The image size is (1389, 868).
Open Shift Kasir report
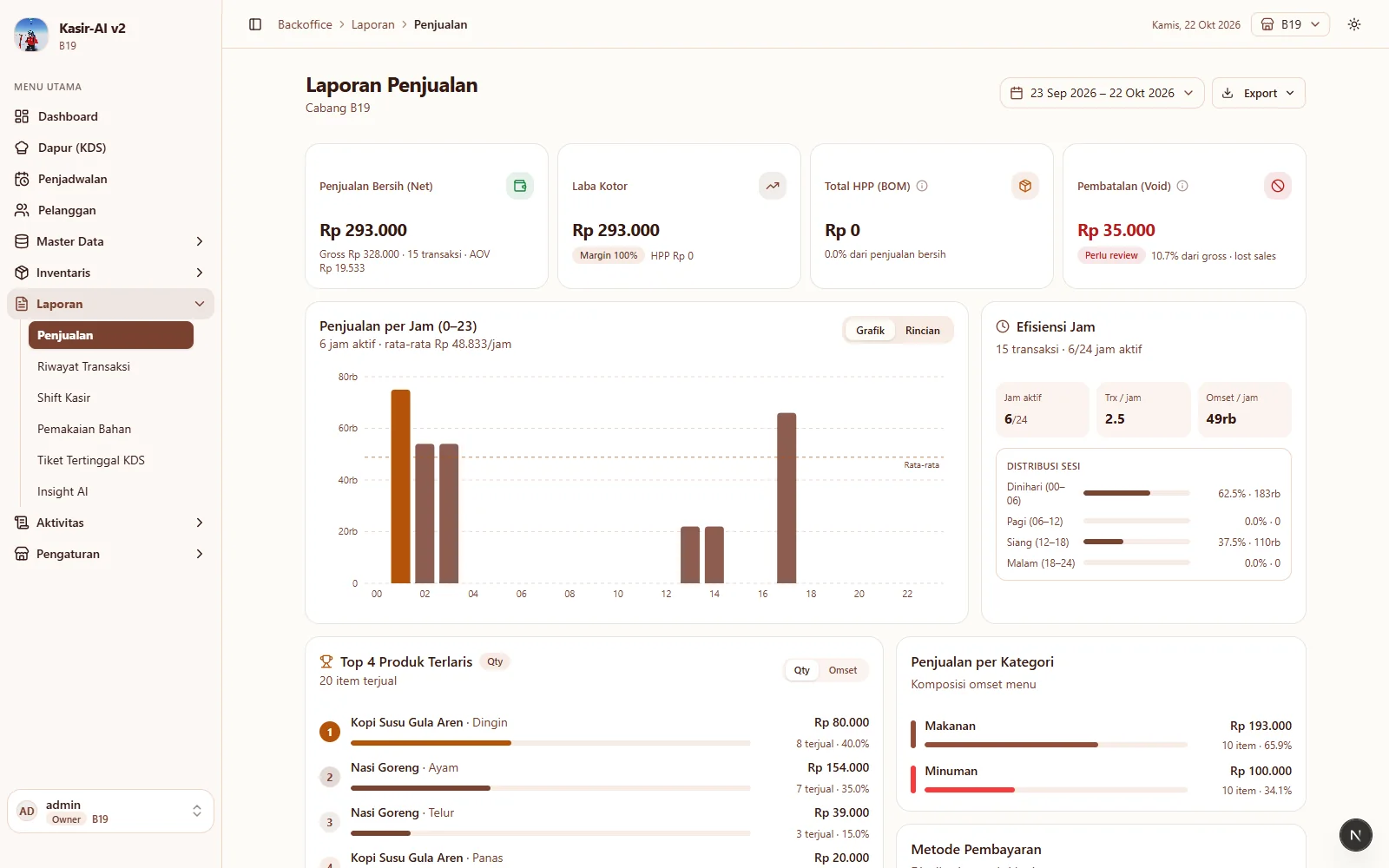click(x=111, y=398)
